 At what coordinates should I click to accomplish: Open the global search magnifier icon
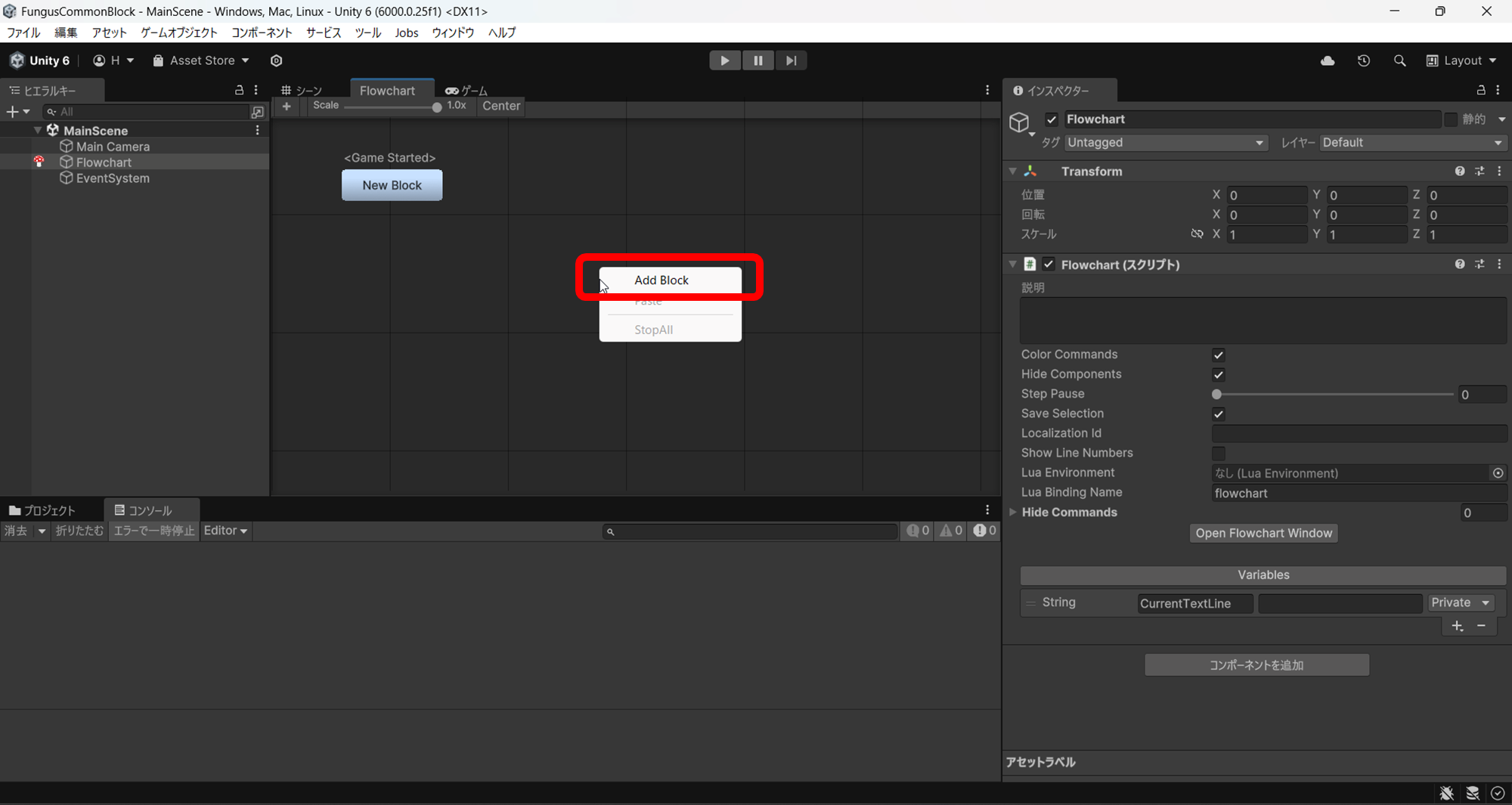coord(1400,60)
